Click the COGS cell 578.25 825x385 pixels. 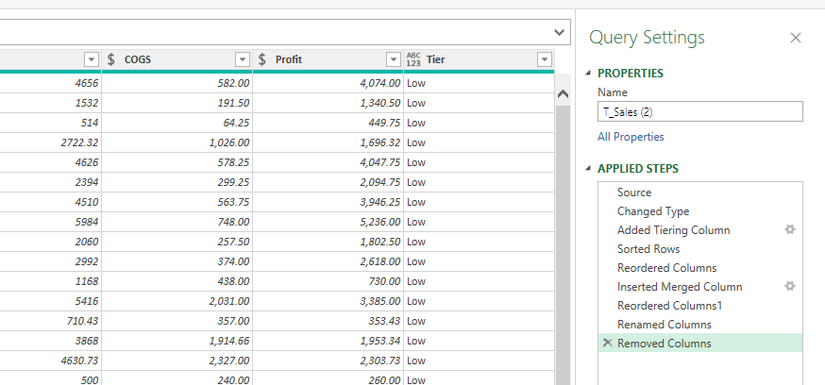(x=177, y=163)
